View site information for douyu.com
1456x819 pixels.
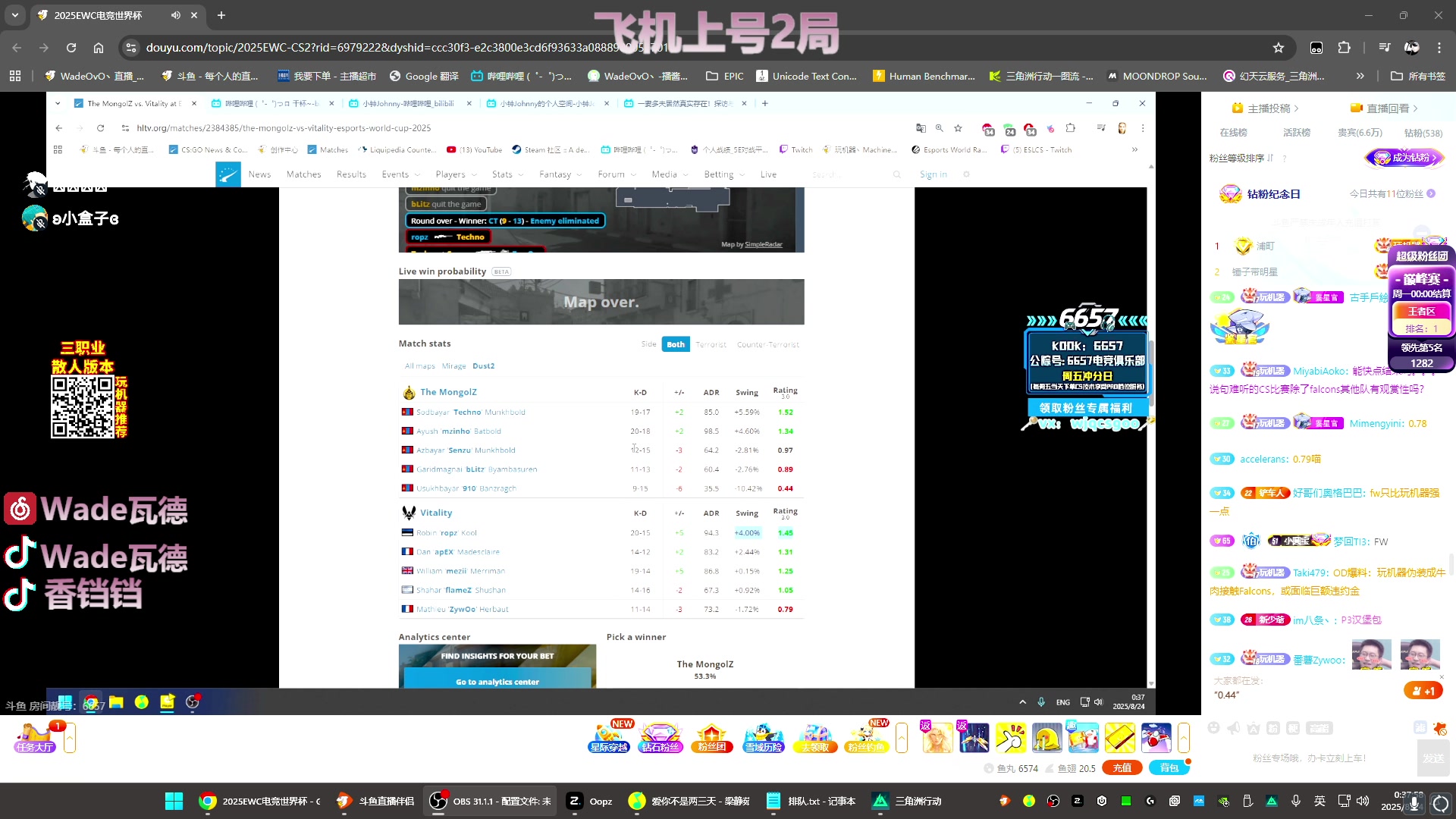(x=131, y=48)
